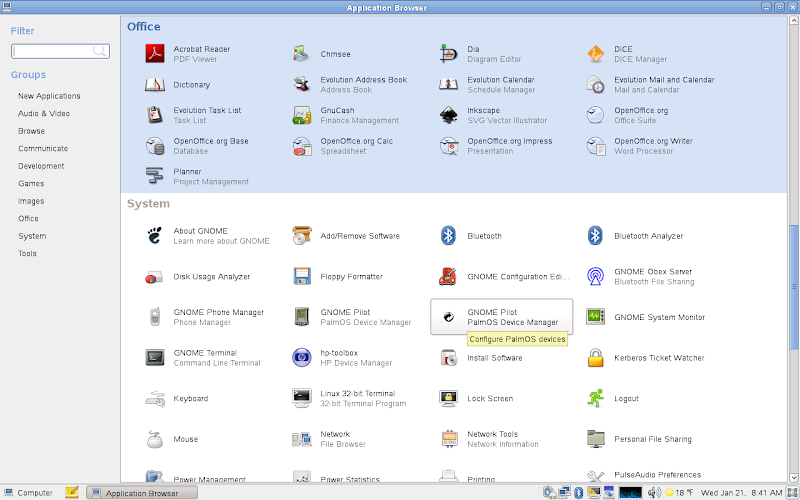This screenshot has width=800, height=500.
Task: Click the volume icon in system tray
Action: (x=654, y=492)
